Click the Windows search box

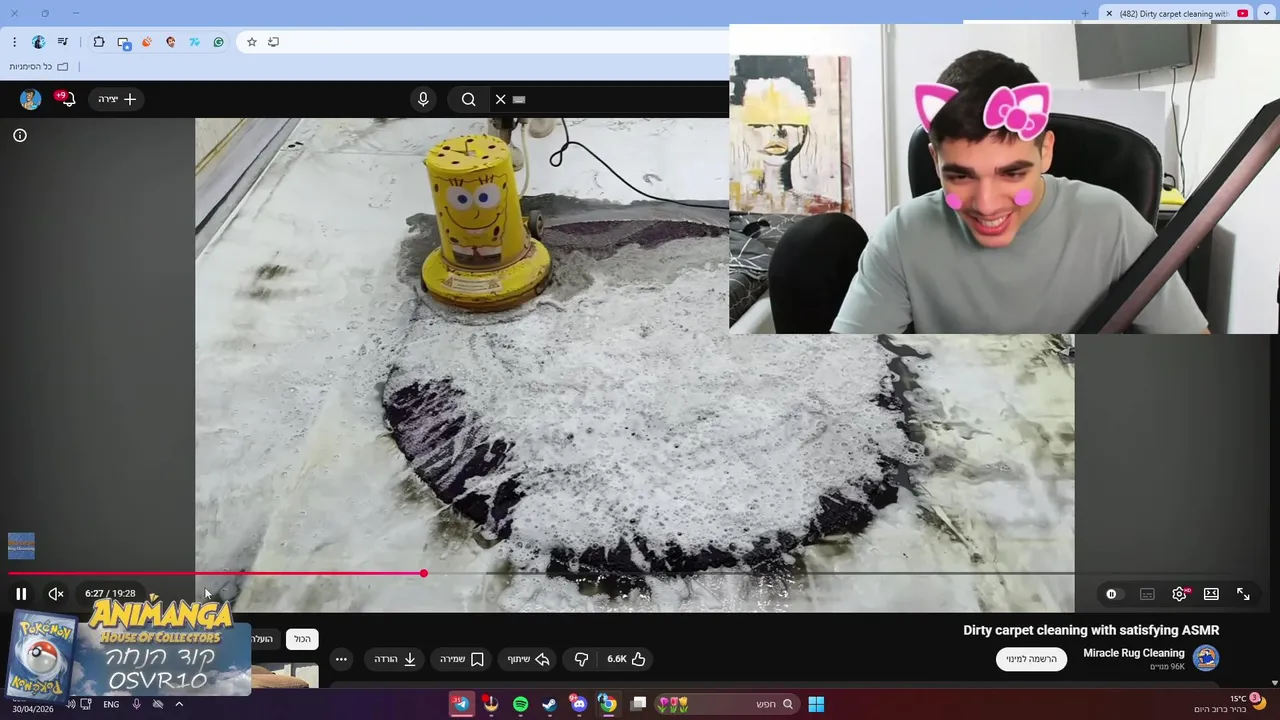tap(725, 704)
